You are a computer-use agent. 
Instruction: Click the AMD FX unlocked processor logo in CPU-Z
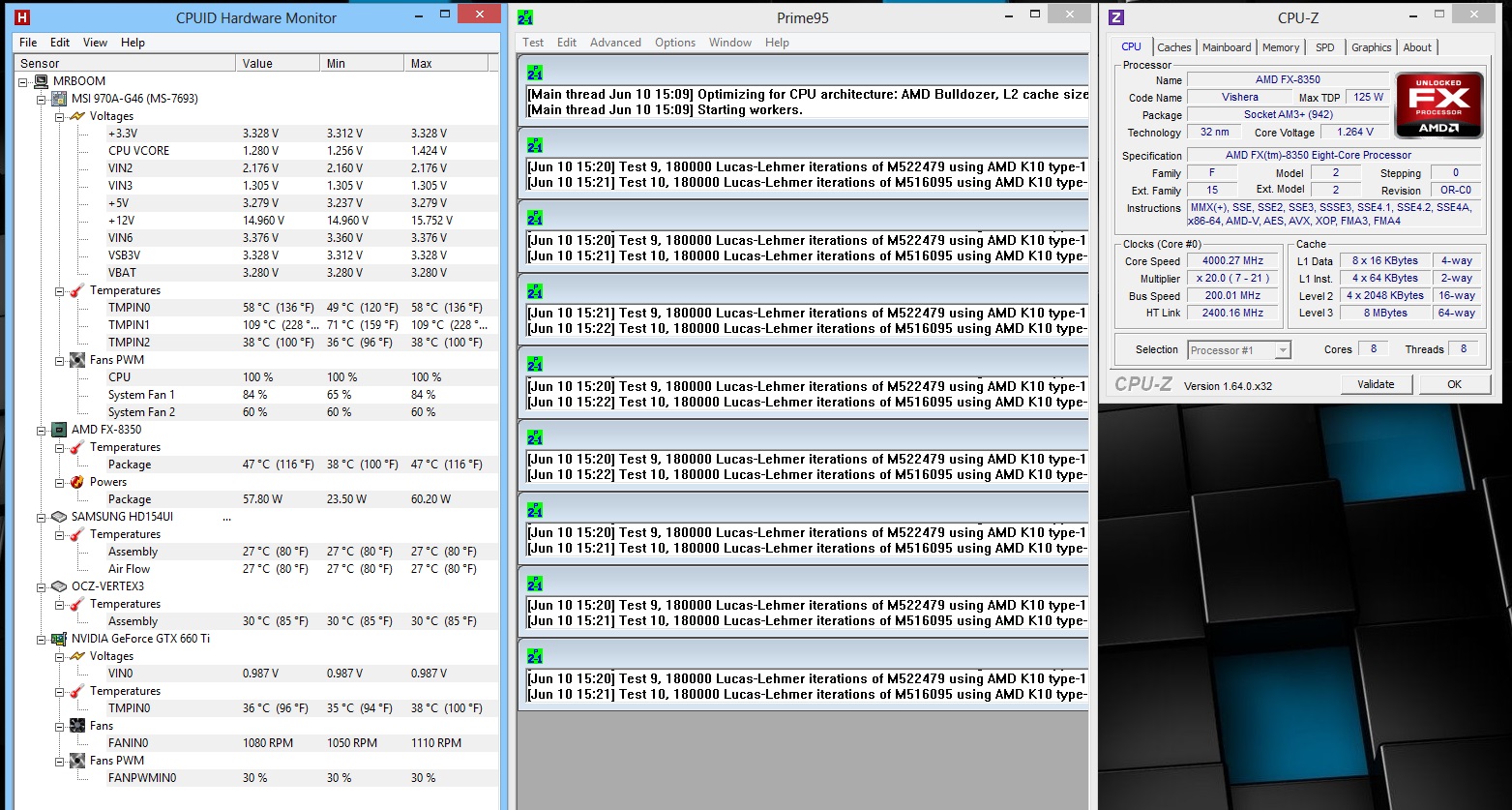click(1439, 105)
